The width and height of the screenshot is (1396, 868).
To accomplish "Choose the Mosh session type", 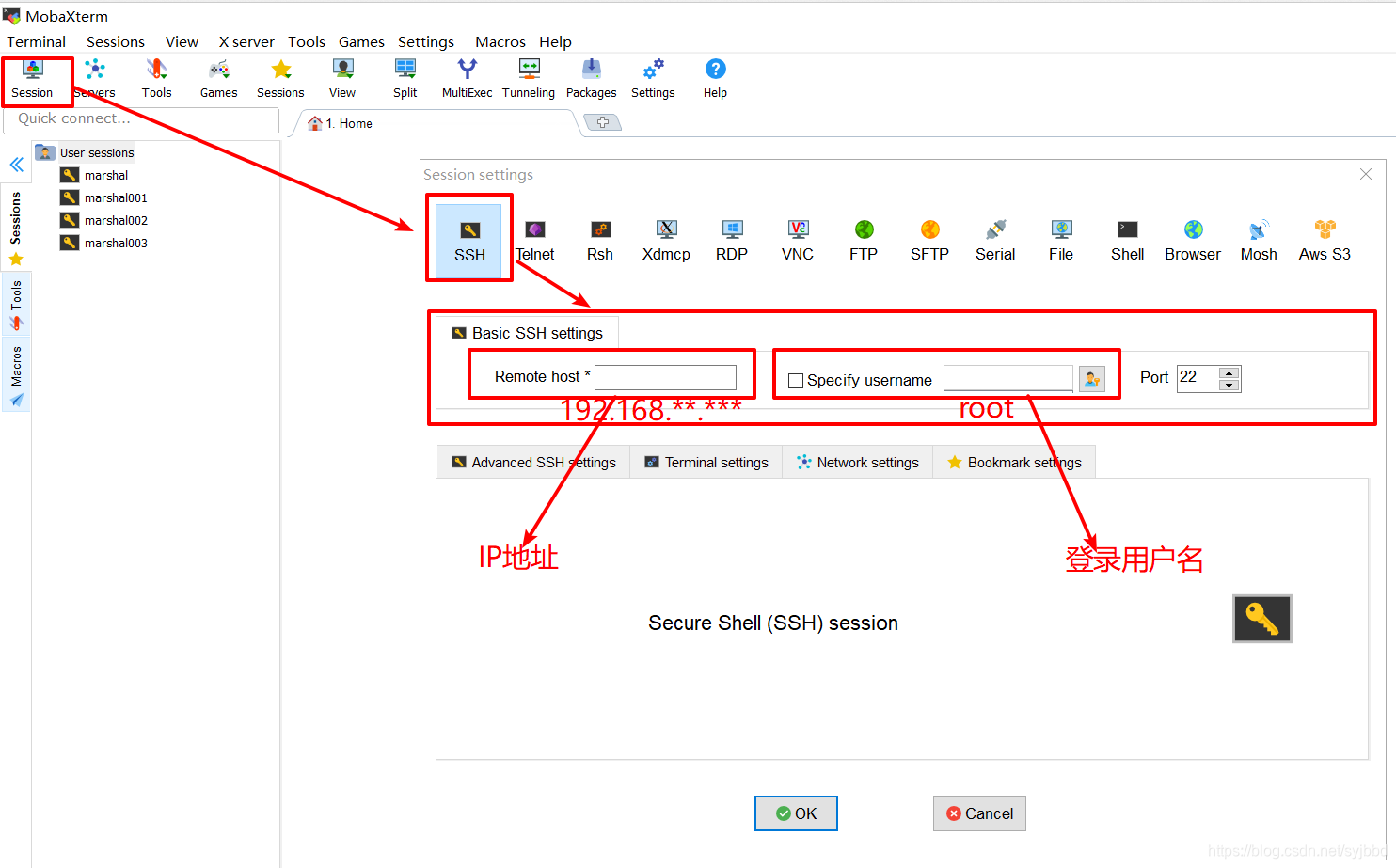I will [x=1259, y=242].
